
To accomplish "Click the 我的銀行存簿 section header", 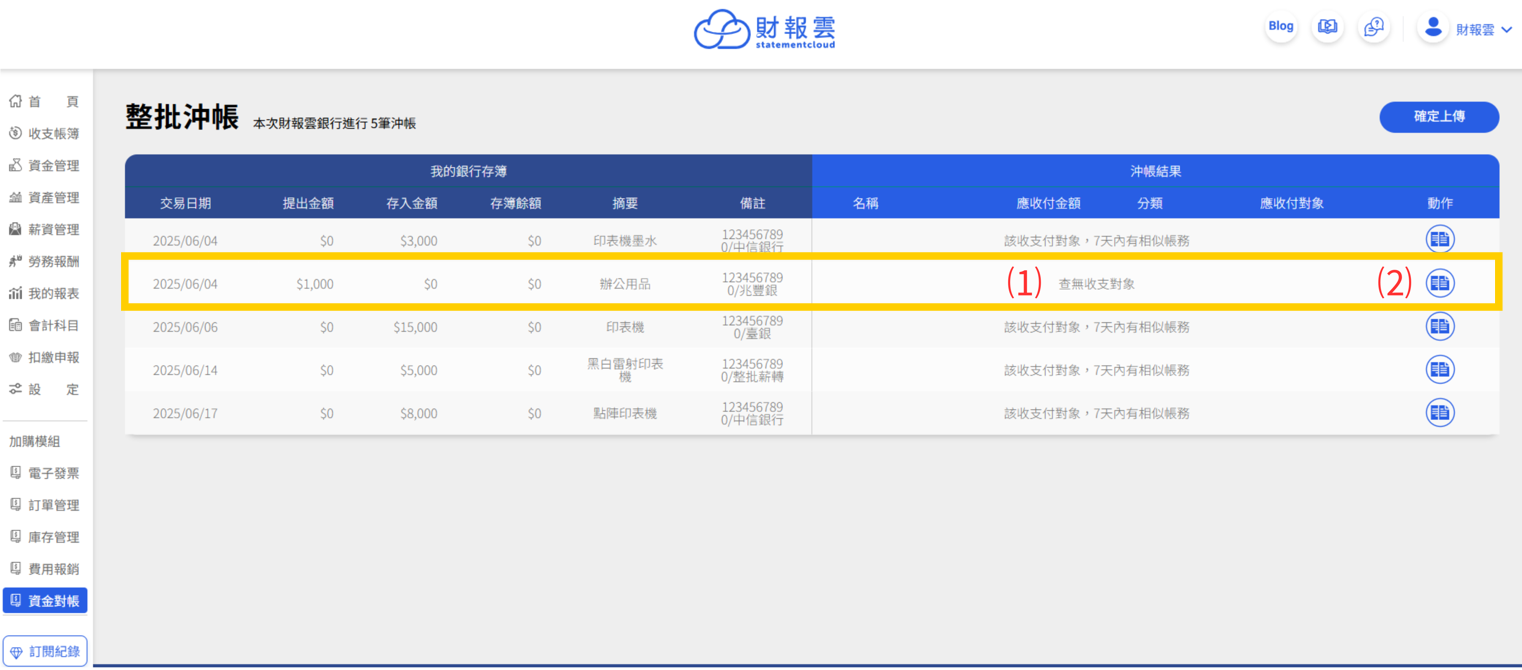I will pos(468,171).
